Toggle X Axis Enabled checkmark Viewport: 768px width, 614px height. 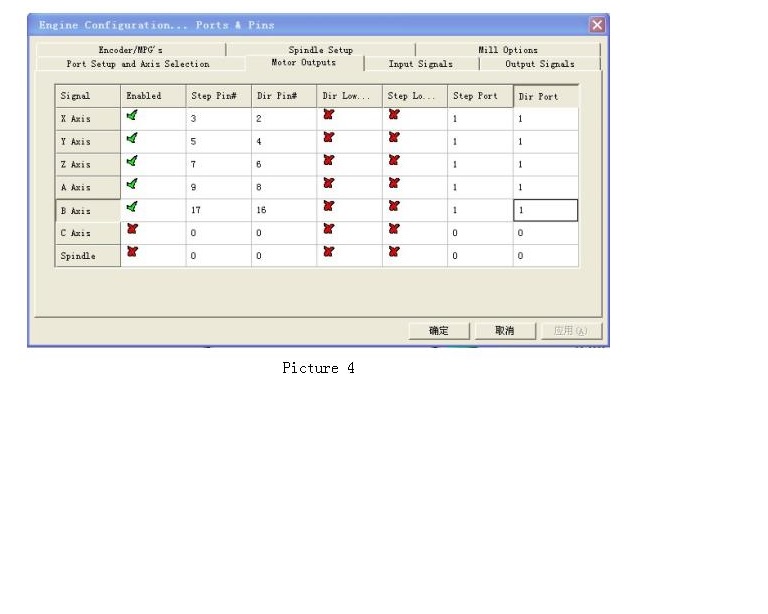click(x=132, y=115)
